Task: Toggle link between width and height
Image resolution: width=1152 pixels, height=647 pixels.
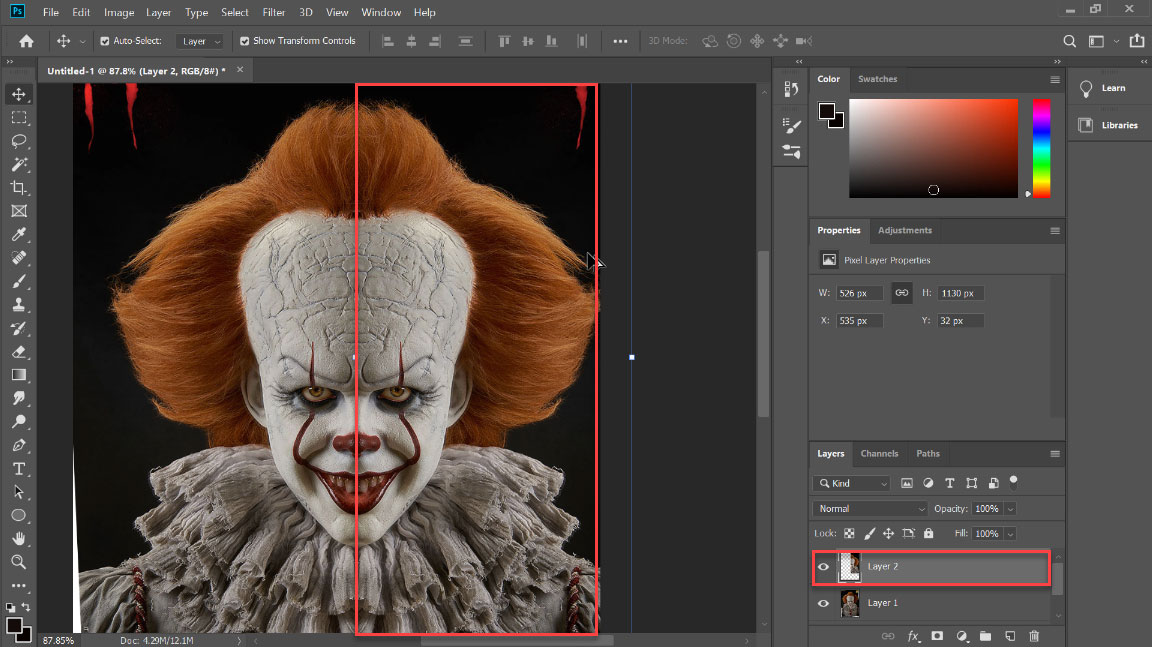Action: (x=901, y=293)
